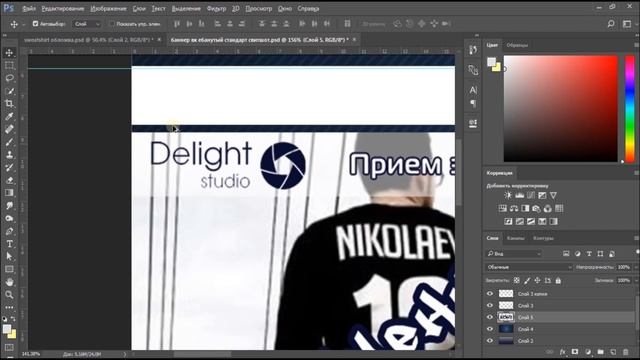Select the Crop tool
The height and width of the screenshot is (360, 640).
tap(9, 104)
